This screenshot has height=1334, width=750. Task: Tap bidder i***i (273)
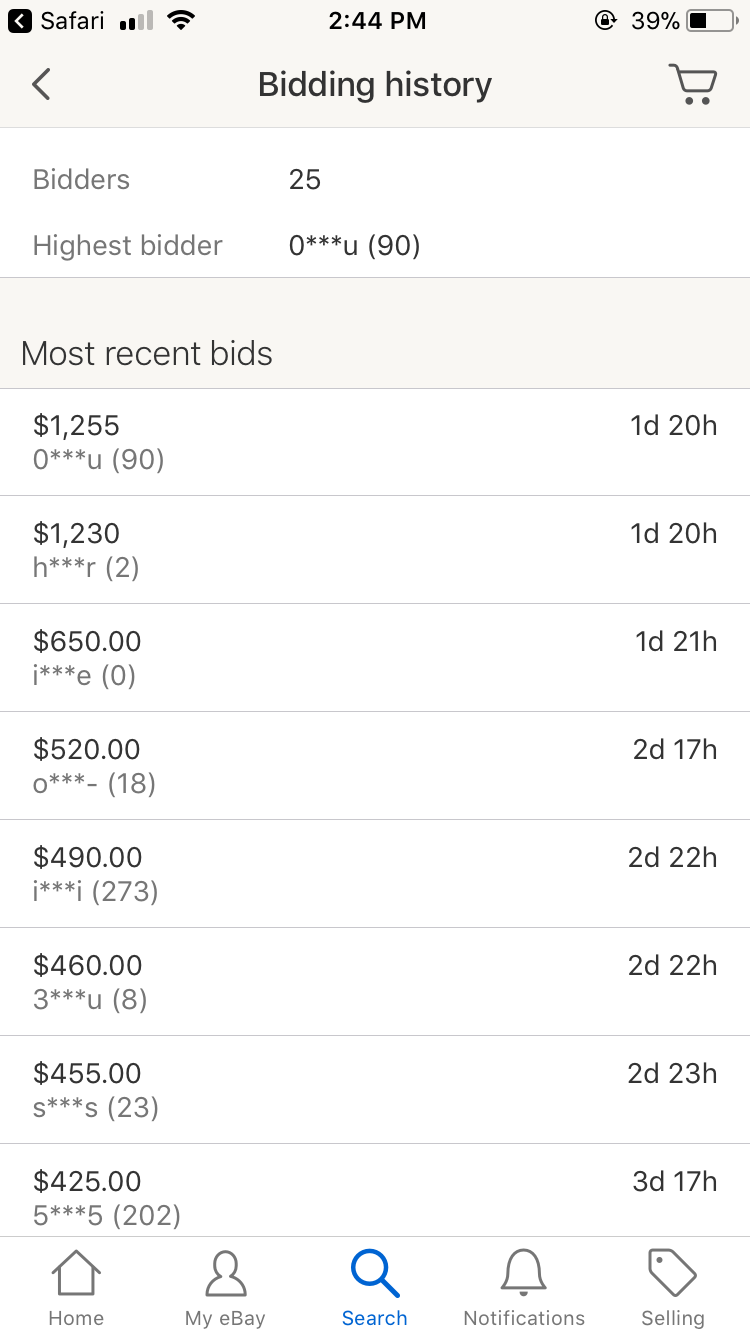tap(96, 891)
